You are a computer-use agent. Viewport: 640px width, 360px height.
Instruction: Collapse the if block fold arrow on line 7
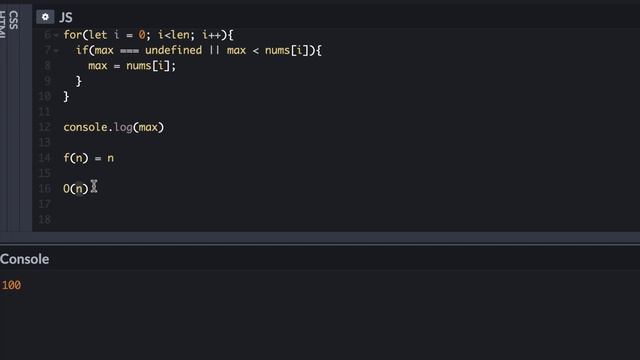click(56, 51)
